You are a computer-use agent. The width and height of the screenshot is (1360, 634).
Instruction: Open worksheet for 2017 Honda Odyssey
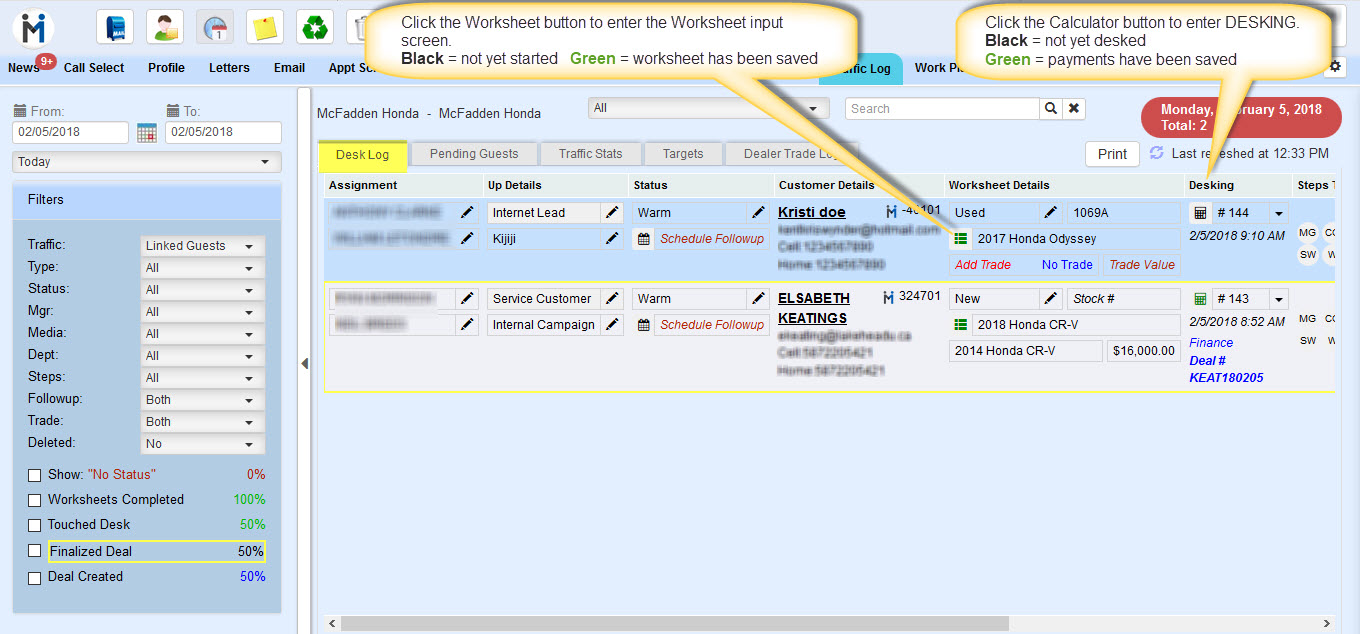(961, 239)
